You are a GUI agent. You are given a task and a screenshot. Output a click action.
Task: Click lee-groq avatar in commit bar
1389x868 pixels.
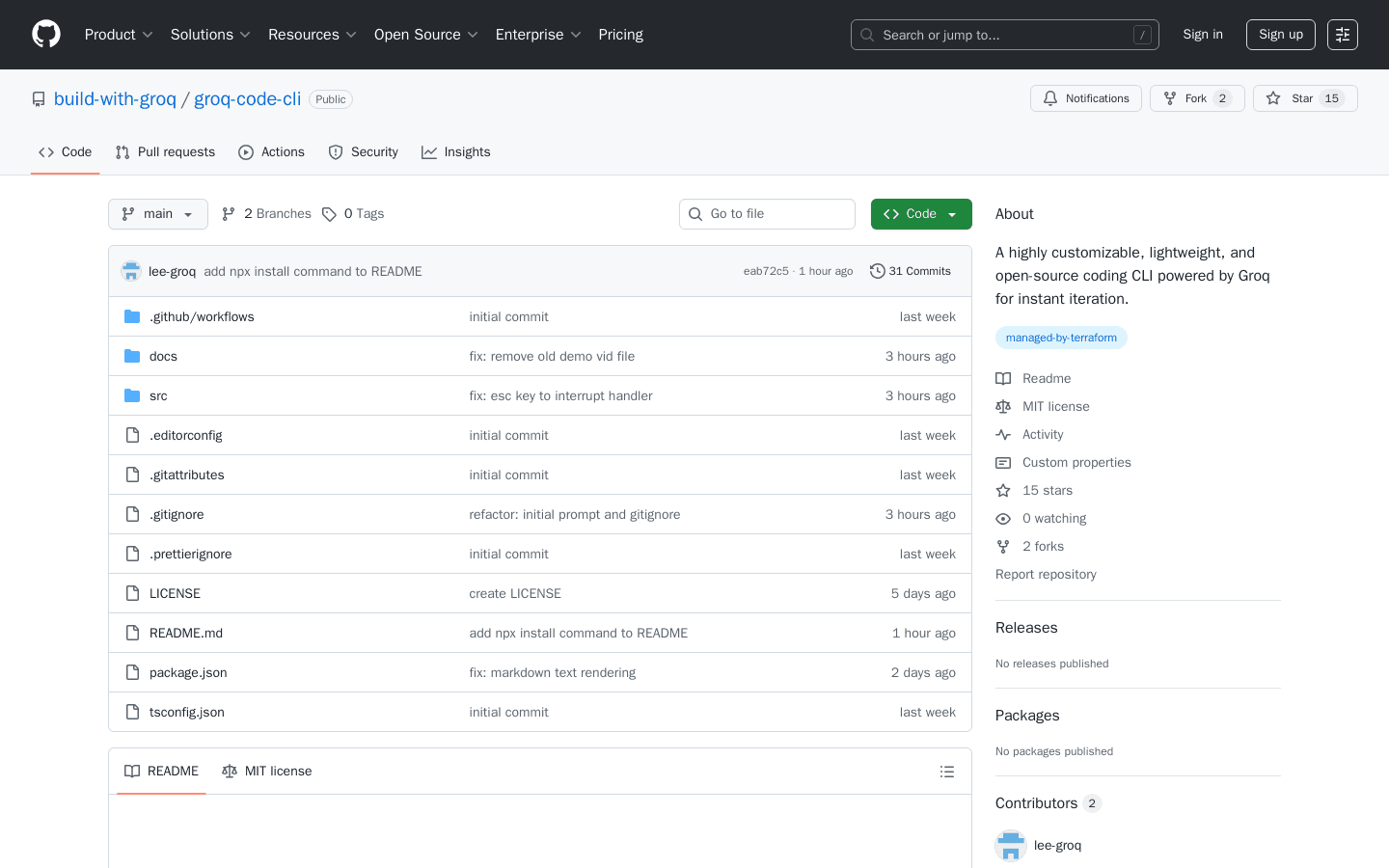(131, 271)
